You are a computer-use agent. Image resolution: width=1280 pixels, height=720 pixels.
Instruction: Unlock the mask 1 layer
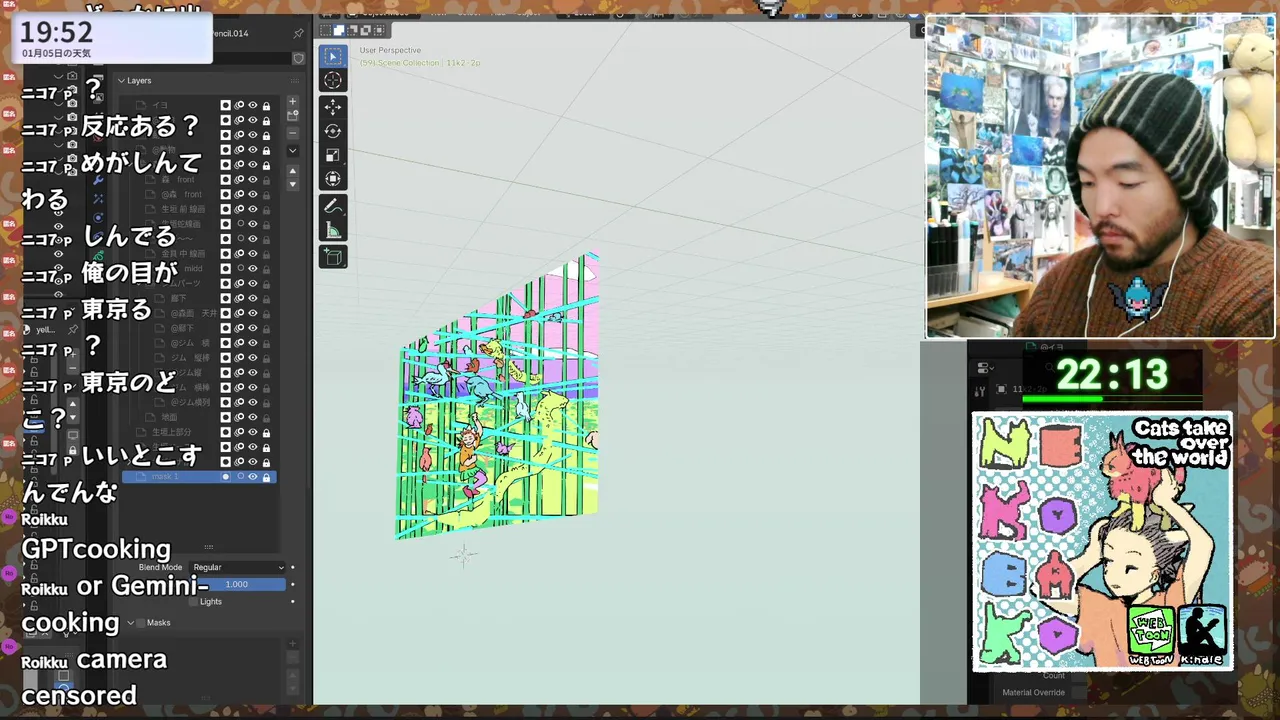tap(266, 477)
